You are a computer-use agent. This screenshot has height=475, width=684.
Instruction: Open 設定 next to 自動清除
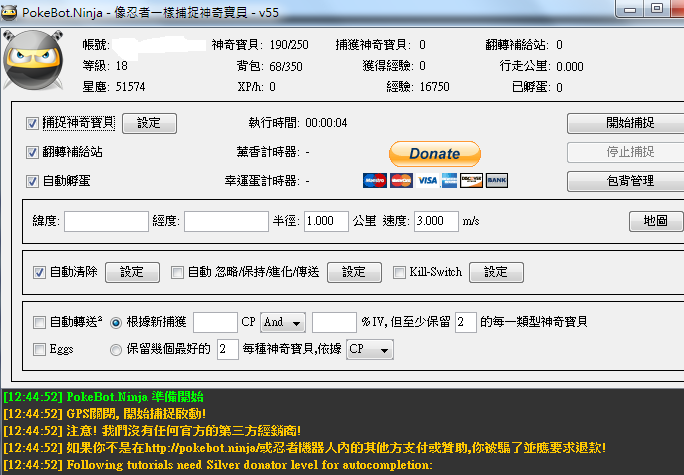[x=132, y=272]
